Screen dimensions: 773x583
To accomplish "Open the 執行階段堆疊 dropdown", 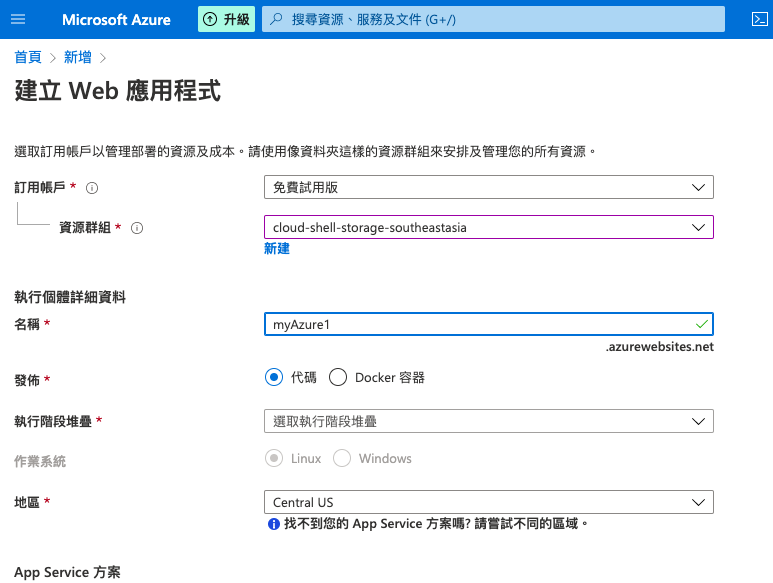I will click(489, 421).
